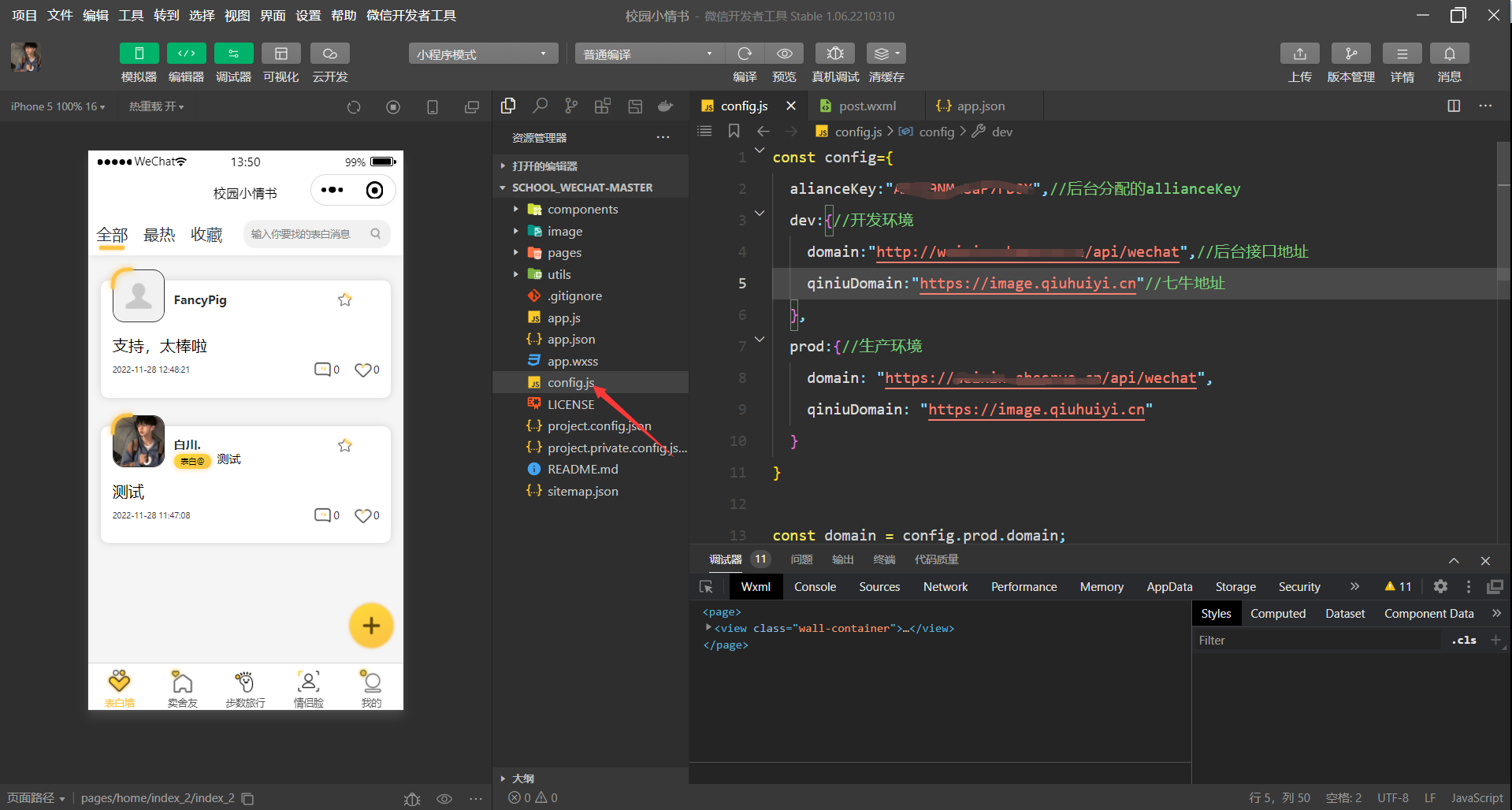
Task: Open hot reload dropdown
Action: pos(156,106)
